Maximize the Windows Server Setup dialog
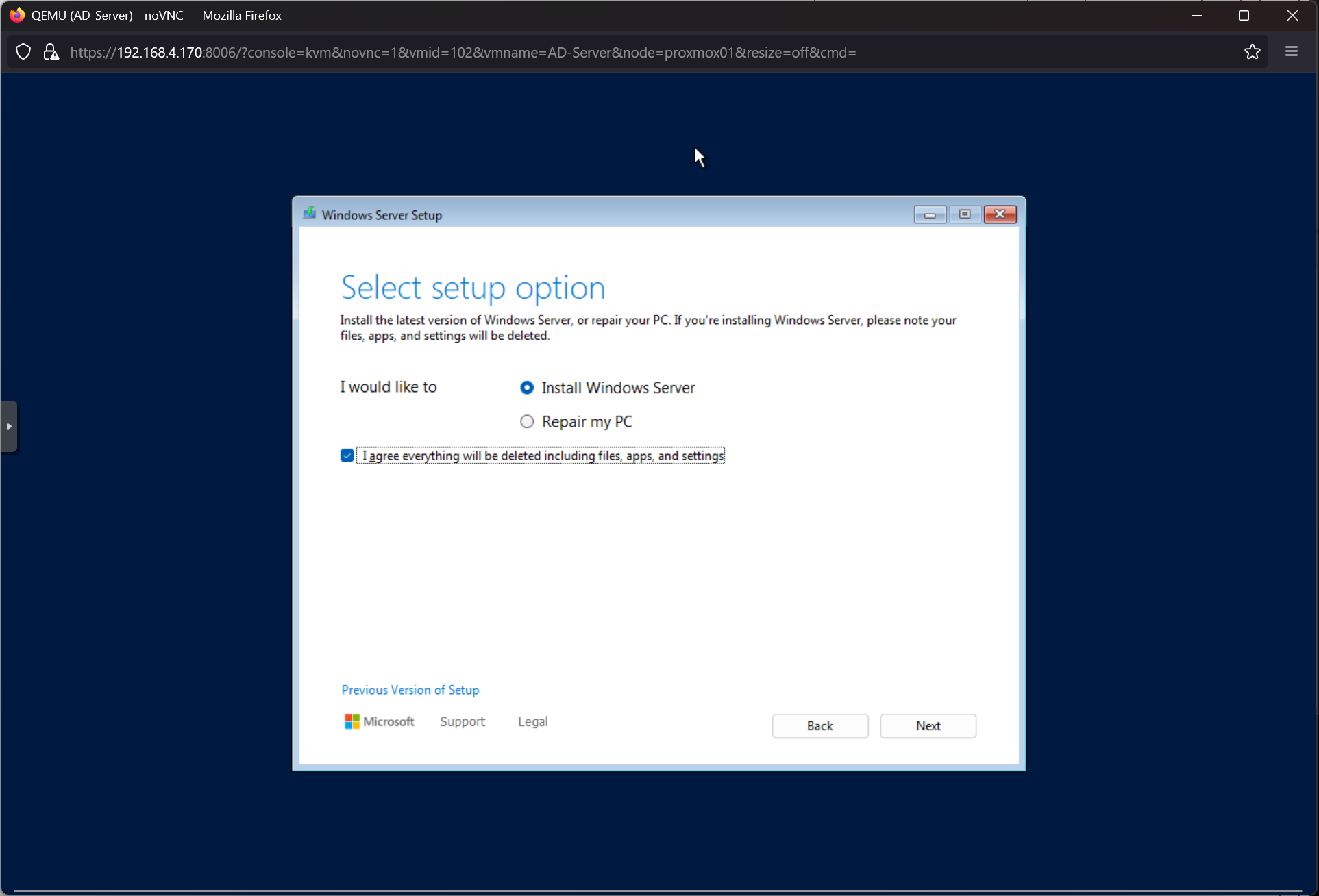This screenshot has height=896, width=1319. coord(964,214)
